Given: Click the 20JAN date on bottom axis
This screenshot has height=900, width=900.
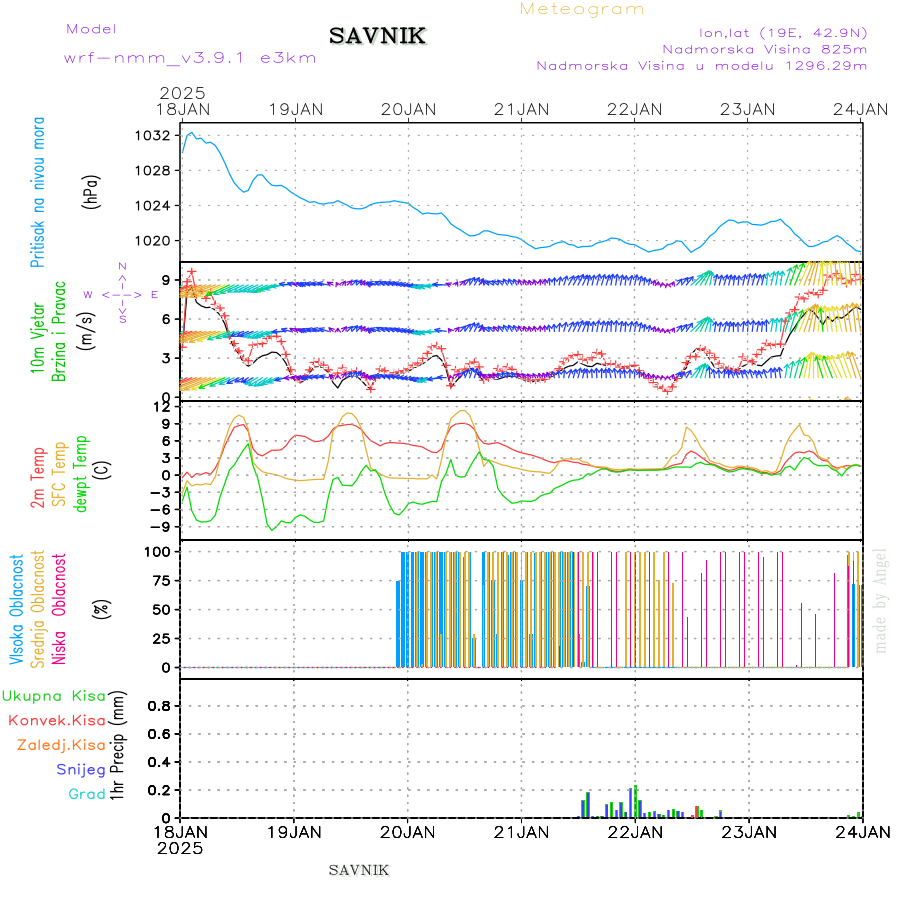Looking at the screenshot, I should pos(407,831).
